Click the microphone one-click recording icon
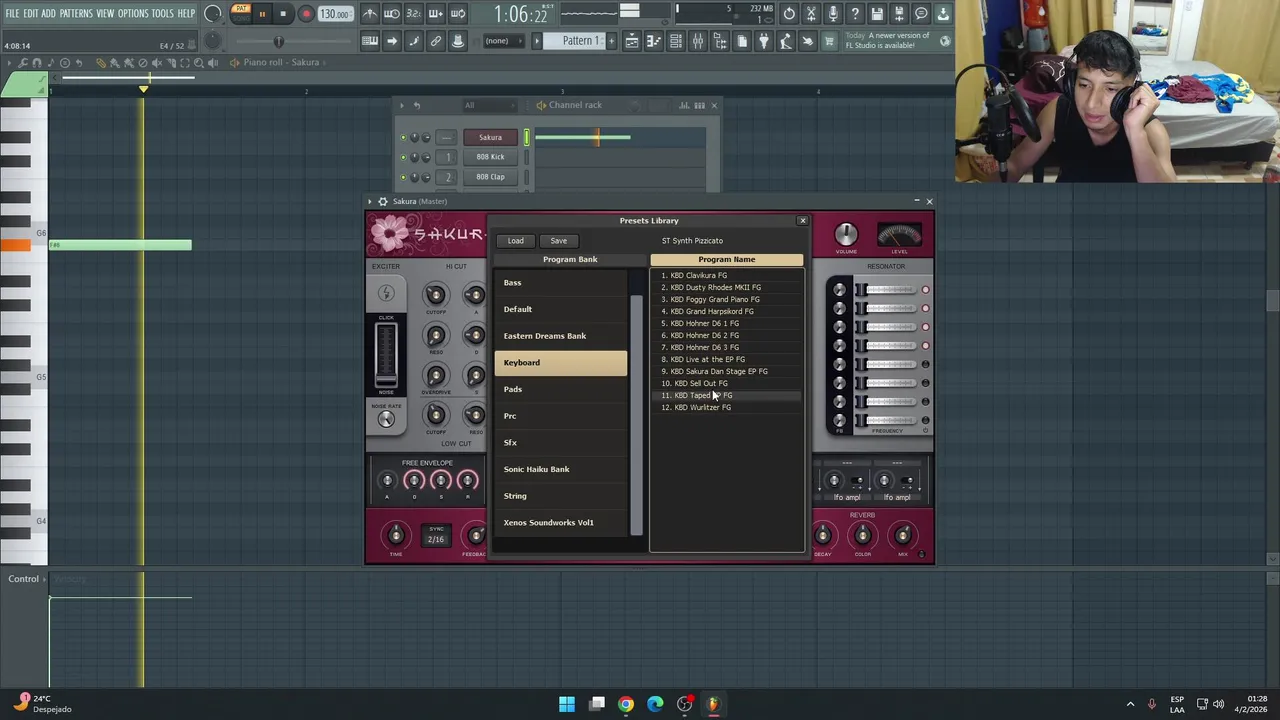The image size is (1280, 720). [x=833, y=14]
